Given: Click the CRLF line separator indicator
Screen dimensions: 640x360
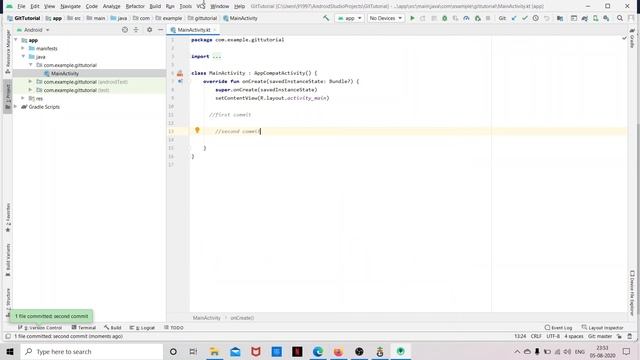Looking at the screenshot, I should point(536,336).
